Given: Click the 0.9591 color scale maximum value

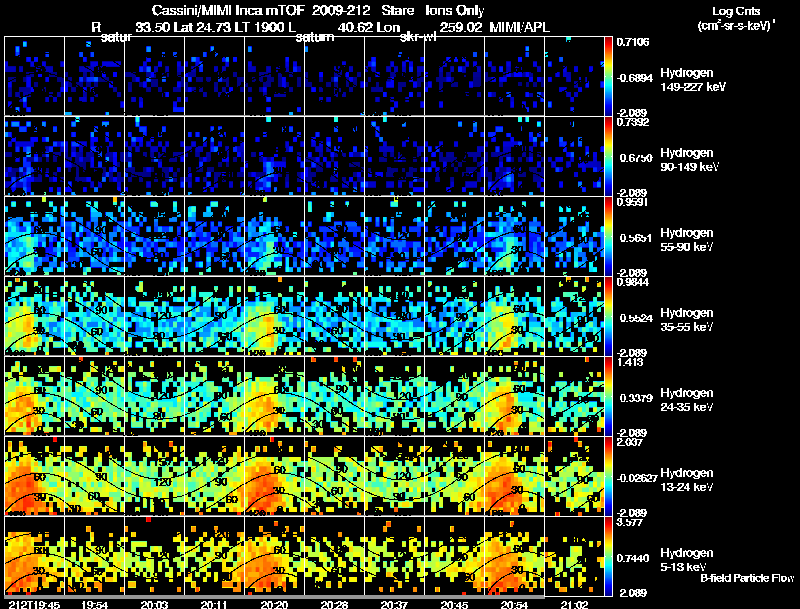Looking at the screenshot, I should 632,202.
